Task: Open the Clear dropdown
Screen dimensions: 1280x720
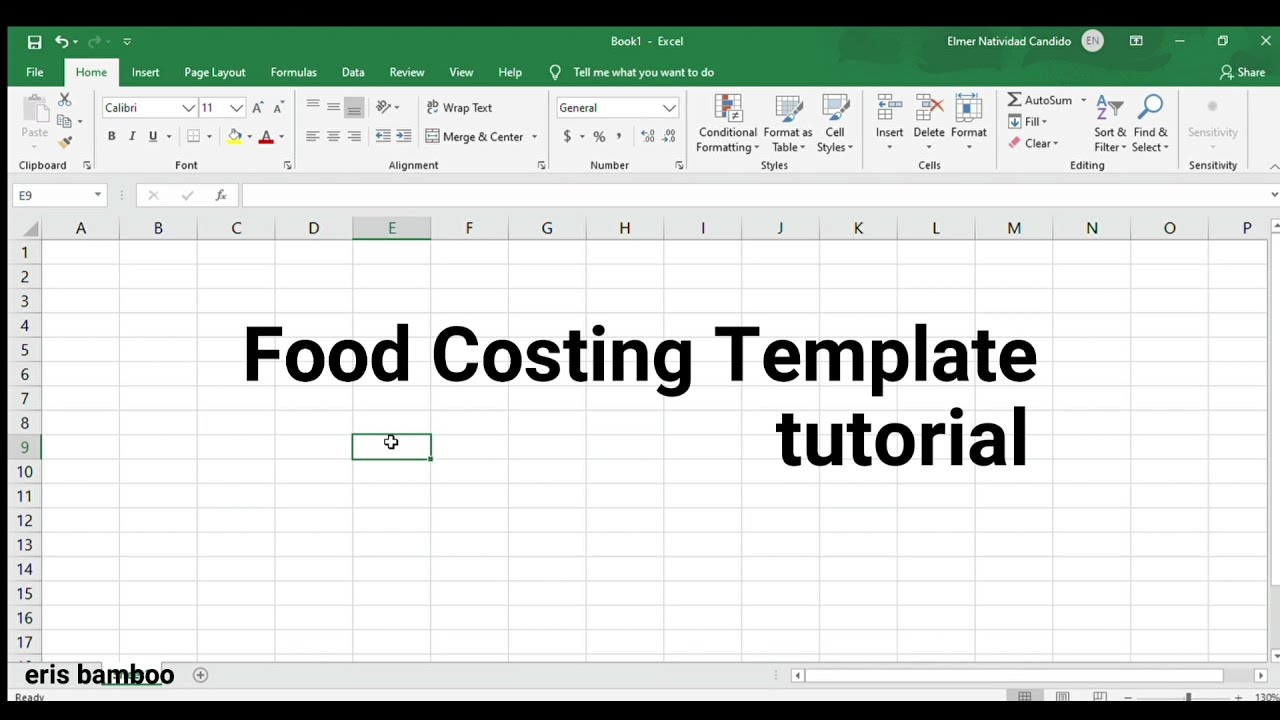Action: 1034,143
